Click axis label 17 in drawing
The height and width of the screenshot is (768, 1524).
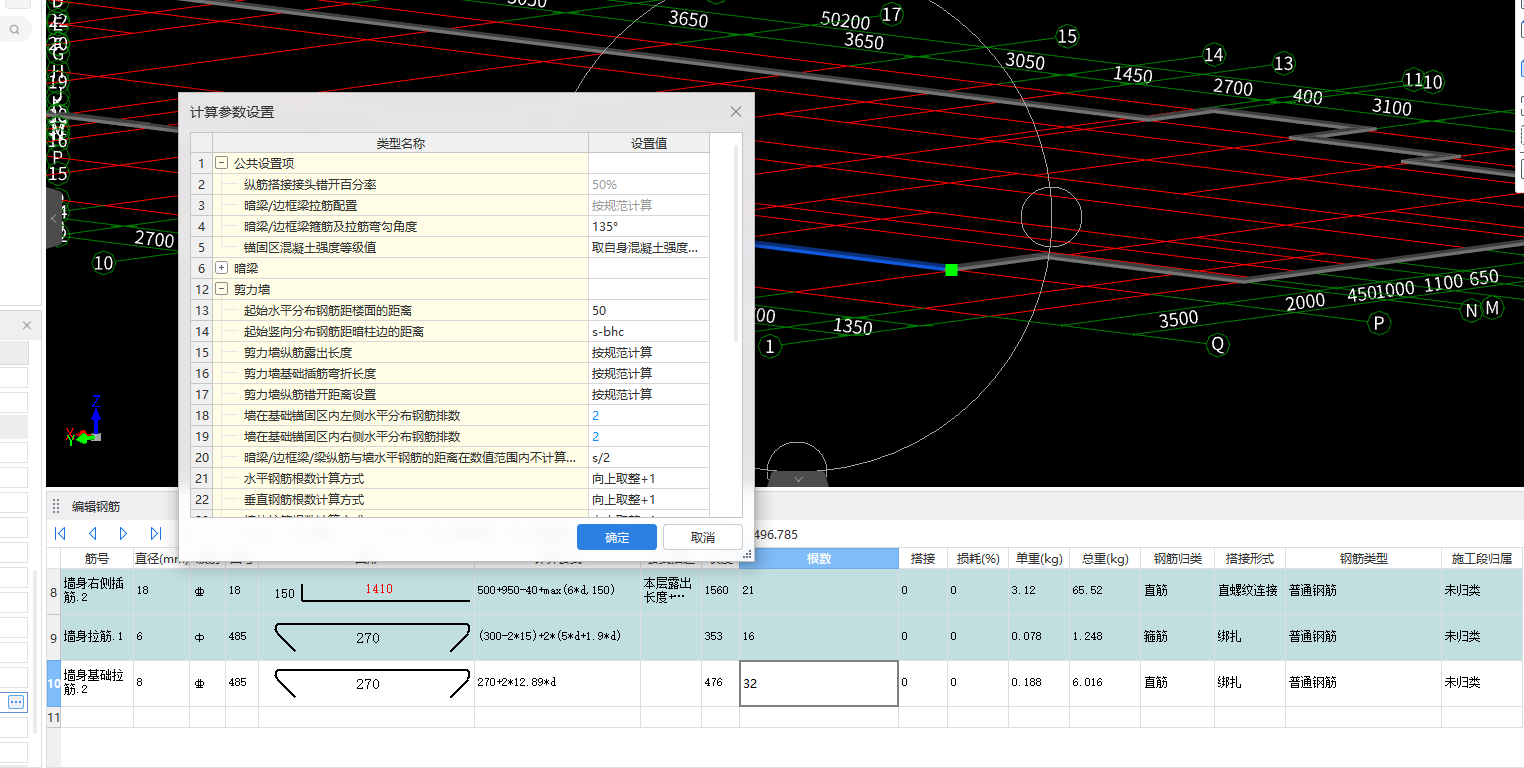891,15
